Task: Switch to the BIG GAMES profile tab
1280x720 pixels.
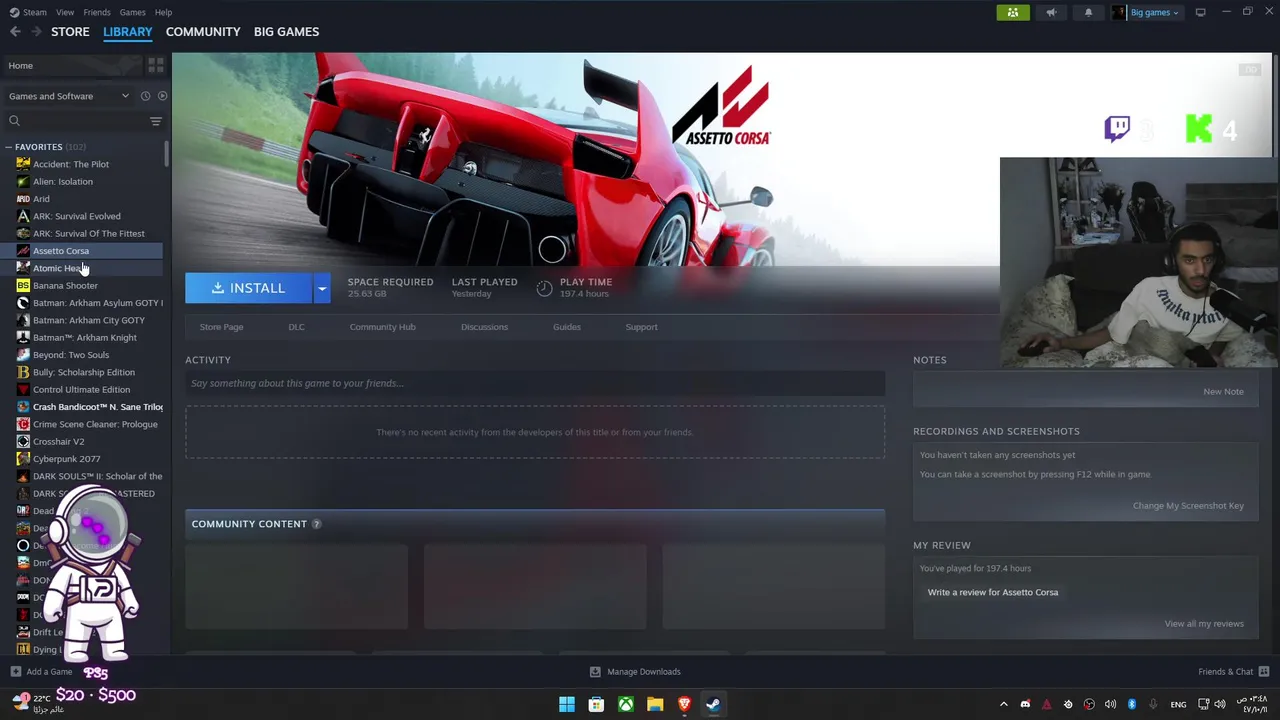Action: 286,32
